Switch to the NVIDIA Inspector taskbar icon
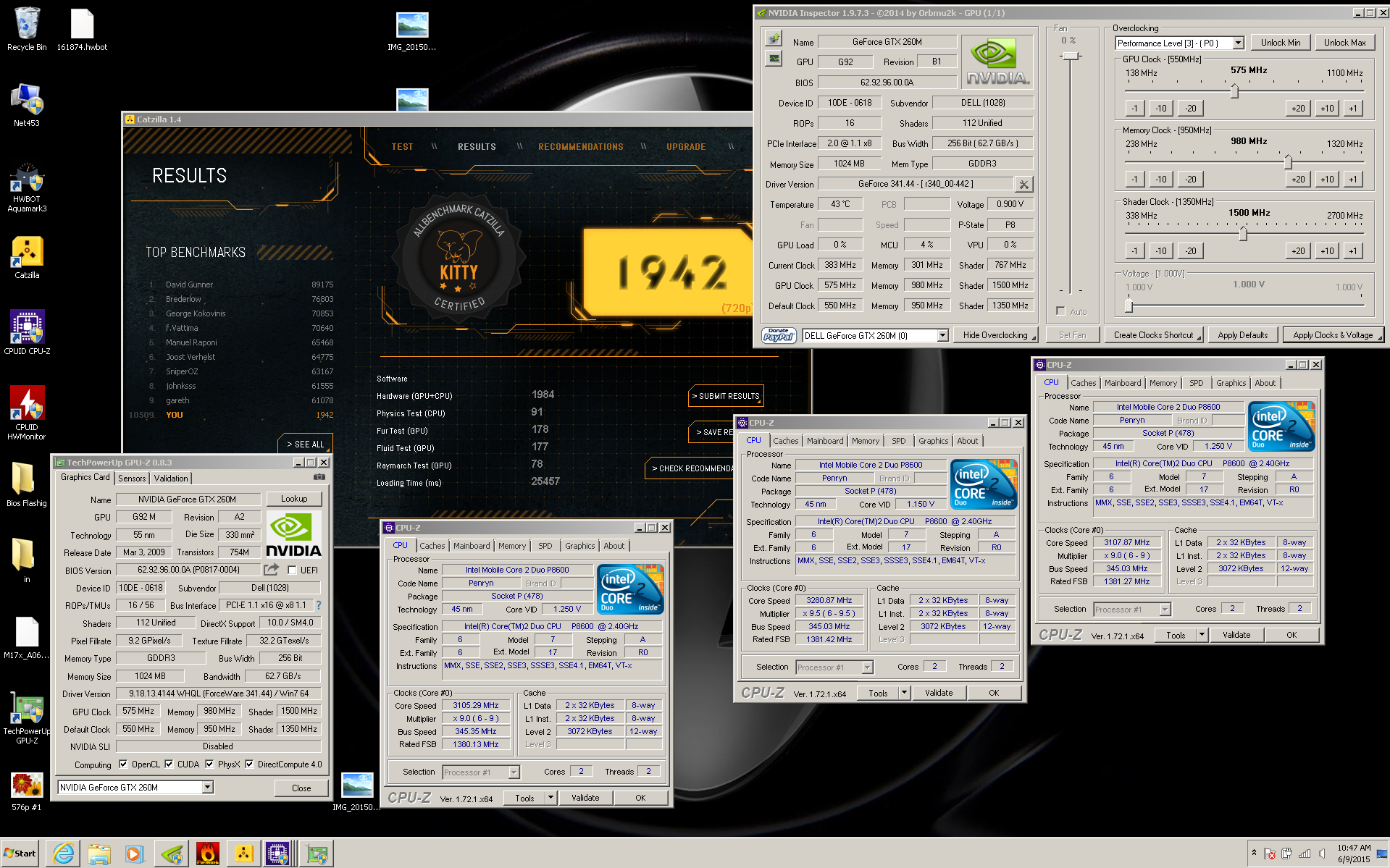1390x868 pixels. pos(172,854)
